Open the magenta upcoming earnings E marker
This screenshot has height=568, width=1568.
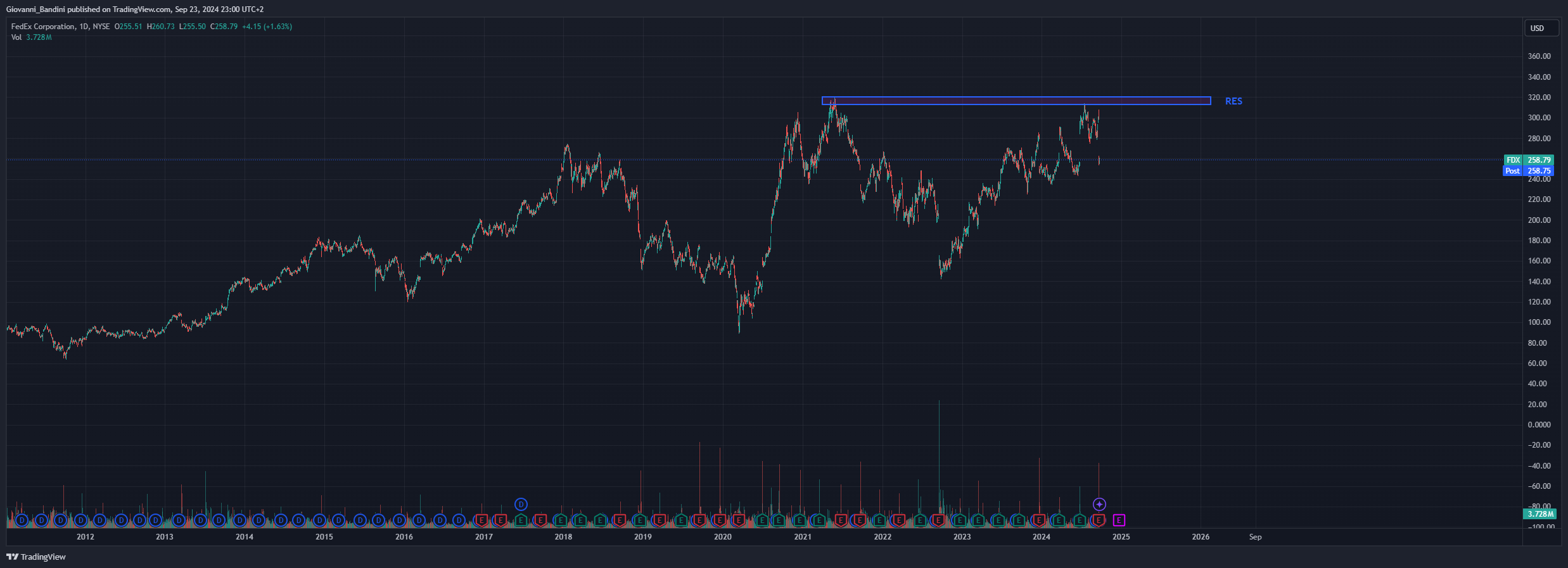click(1119, 521)
